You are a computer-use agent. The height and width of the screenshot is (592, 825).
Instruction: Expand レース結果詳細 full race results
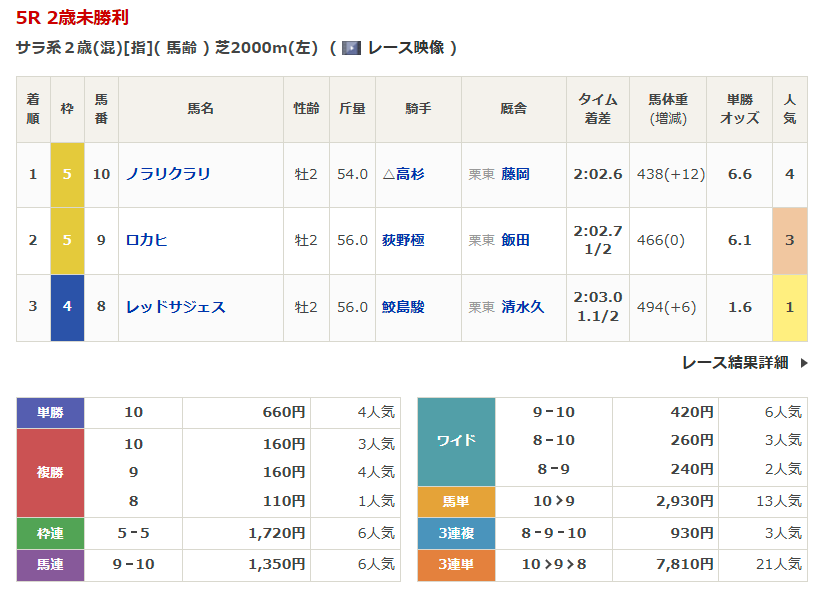pos(735,362)
